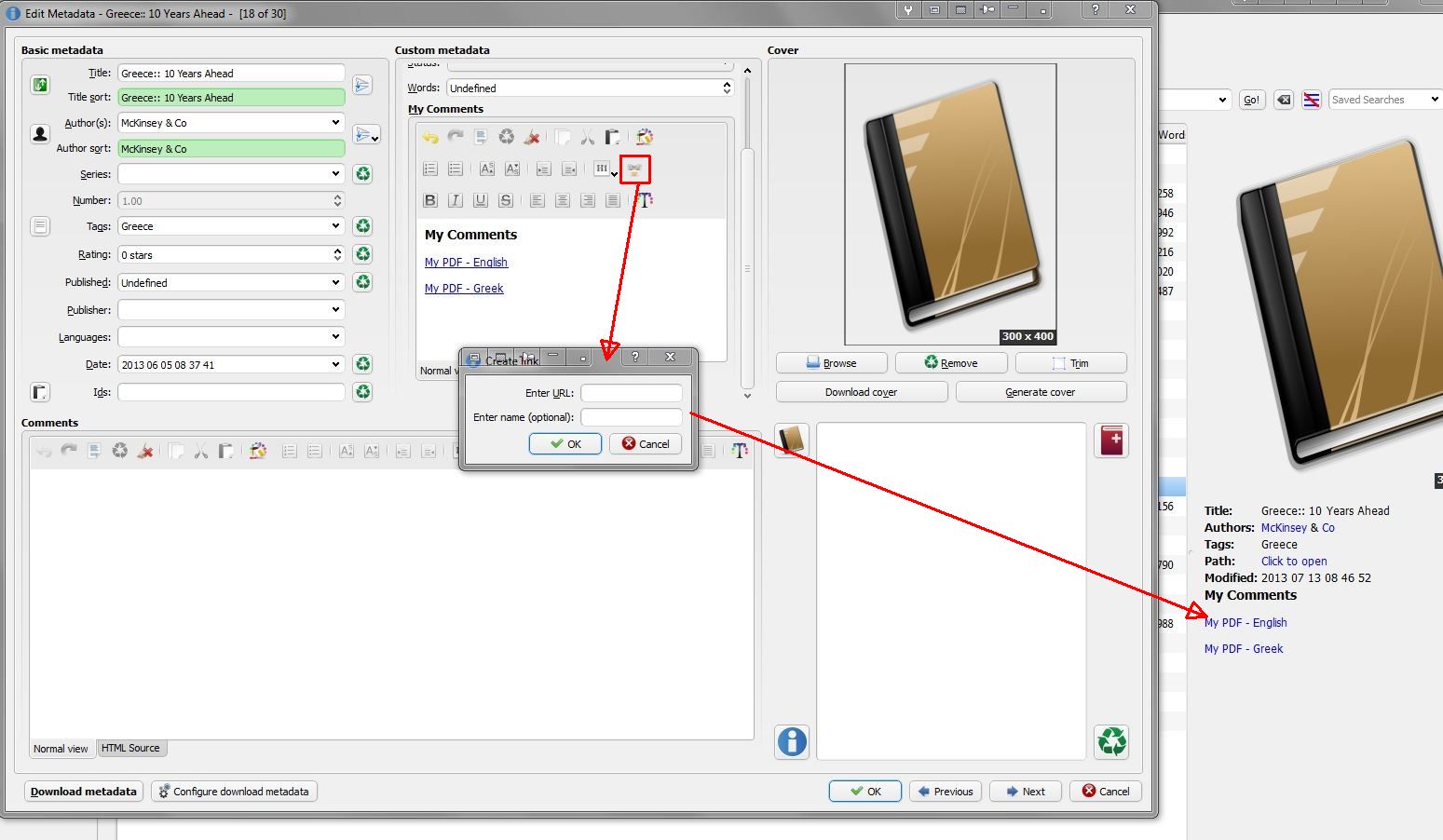Viewport: 1443px width, 840px height.
Task: Swap the author and title fields
Action: click(40, 85)
